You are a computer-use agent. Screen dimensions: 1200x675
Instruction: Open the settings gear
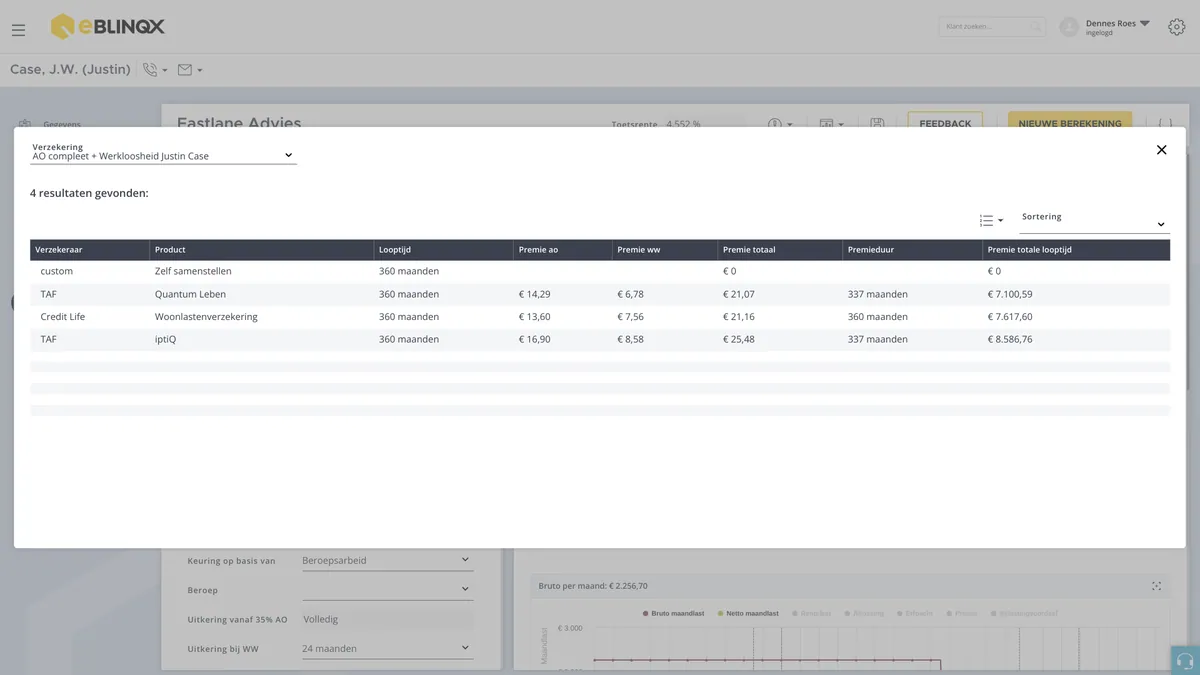pyautogui.click(x=1177, y=27)
